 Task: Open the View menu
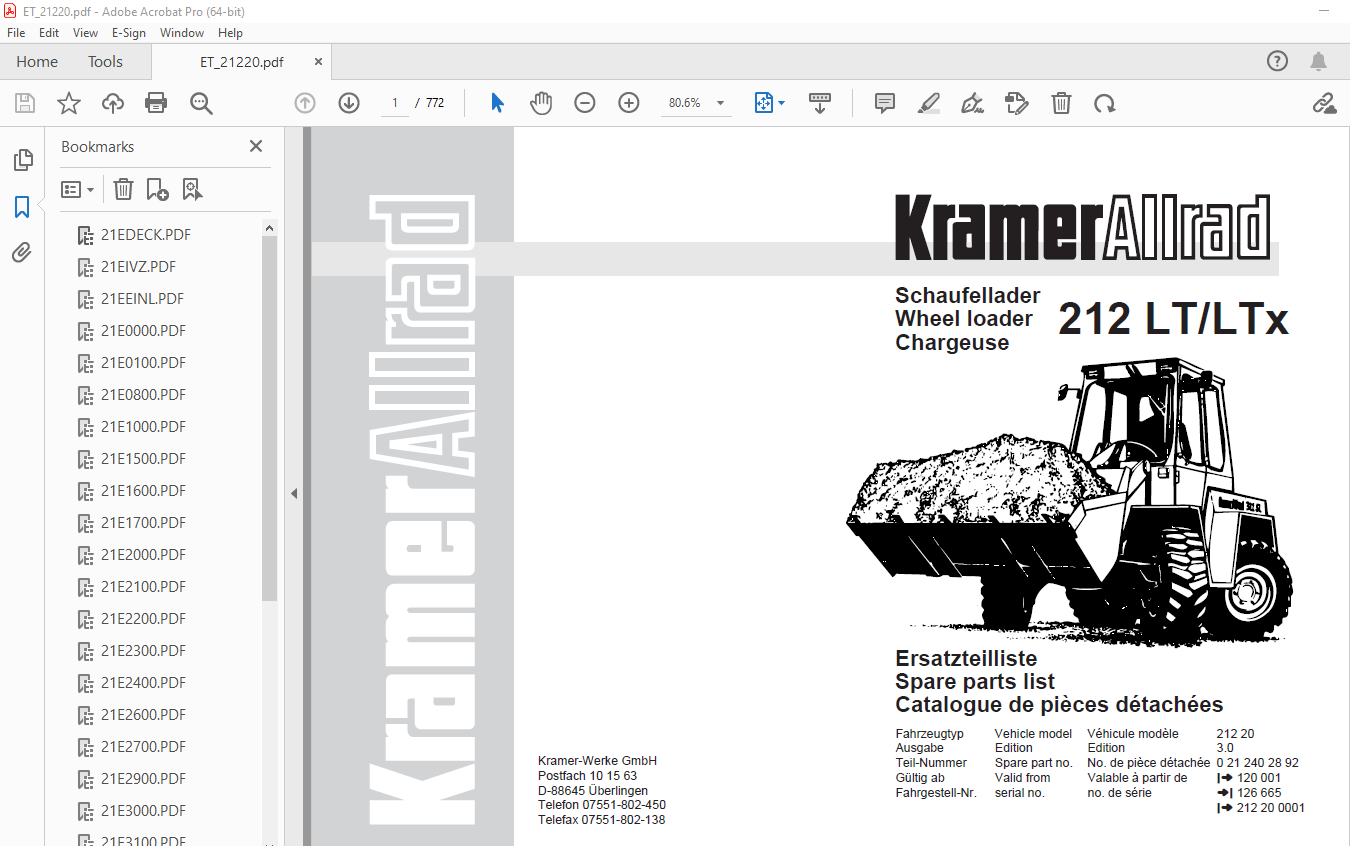(85, 32)
